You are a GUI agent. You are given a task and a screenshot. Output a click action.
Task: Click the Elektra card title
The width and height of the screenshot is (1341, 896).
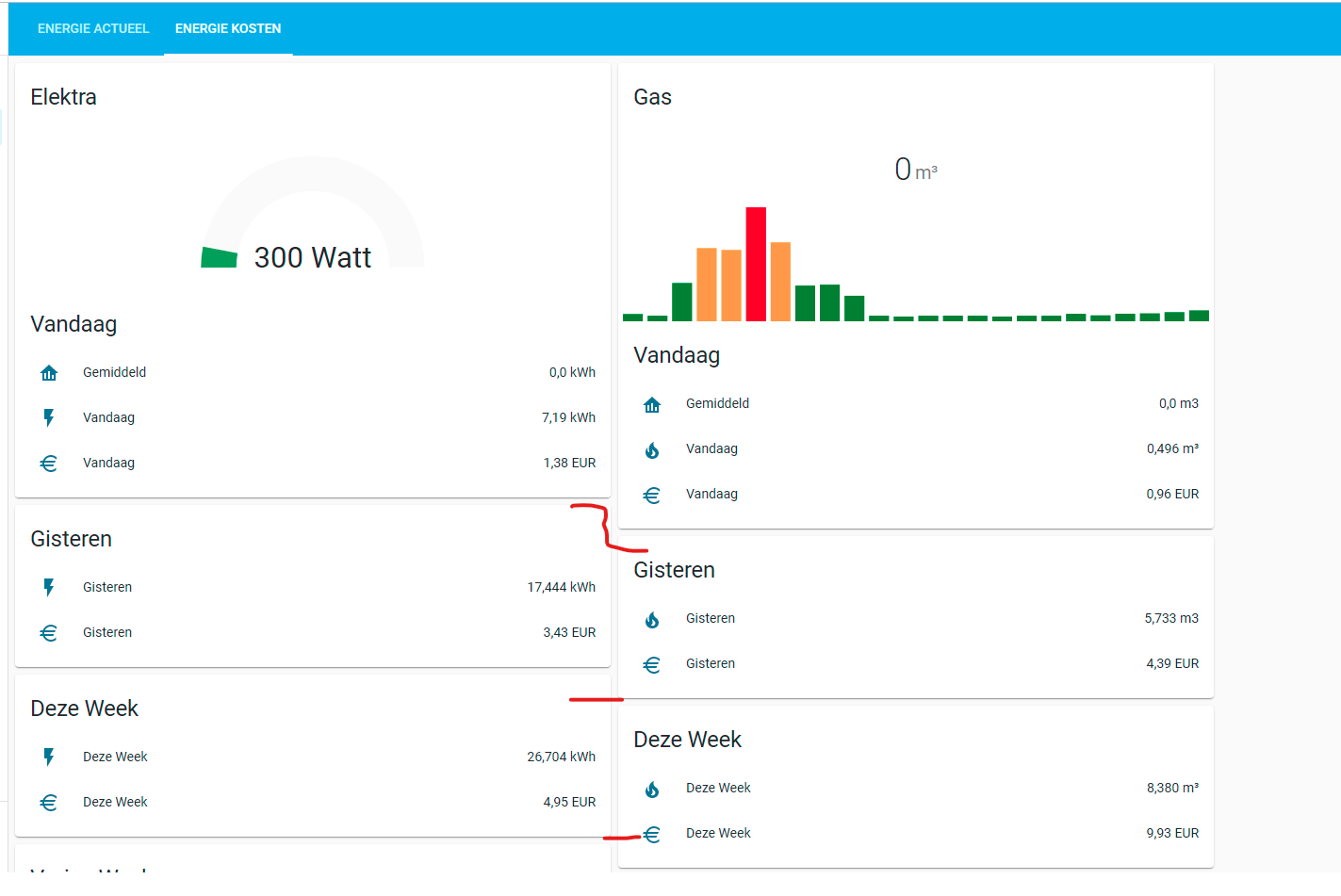click(x=63, y=96)
